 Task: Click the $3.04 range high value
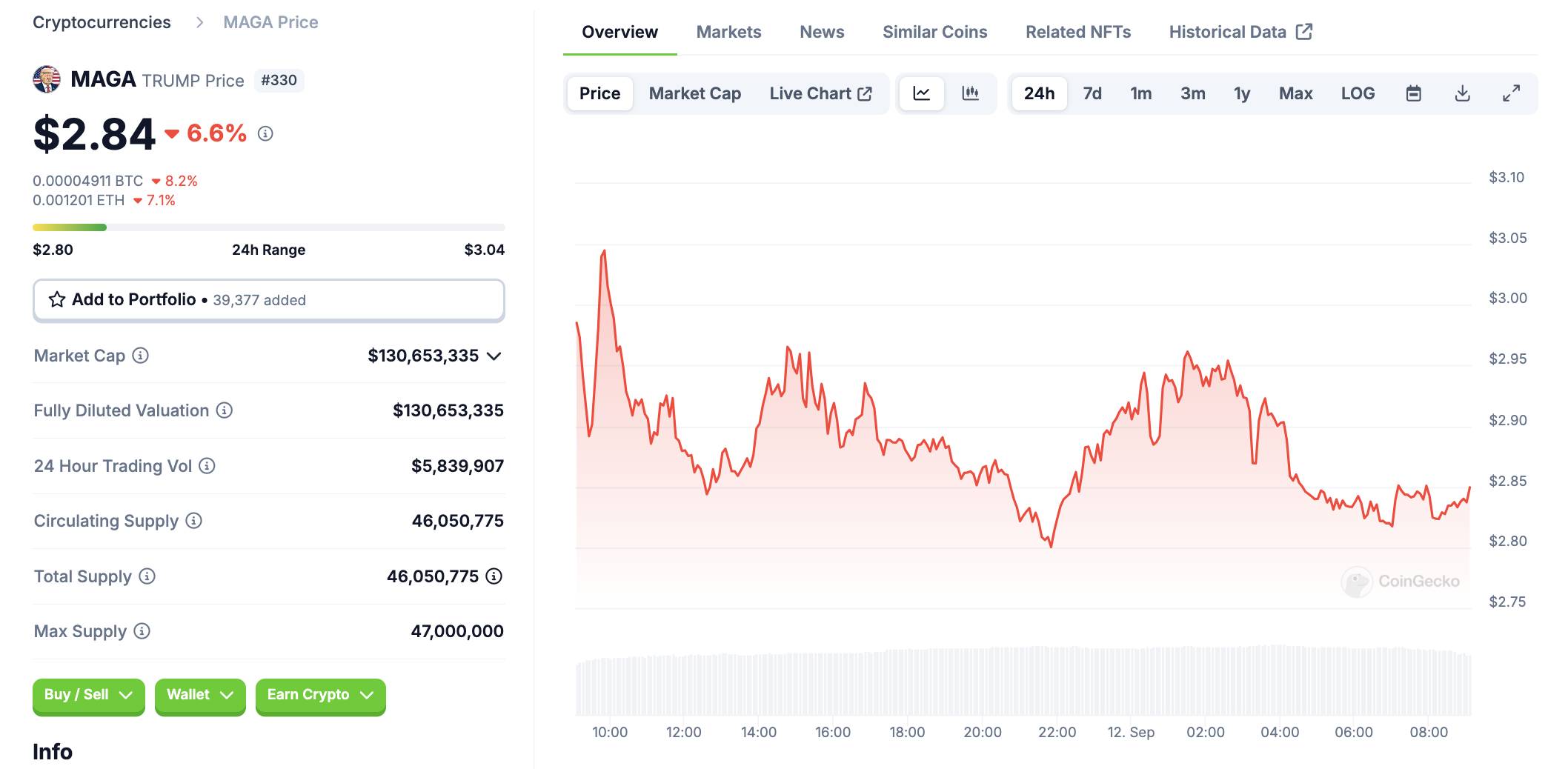tap(485, 250)
